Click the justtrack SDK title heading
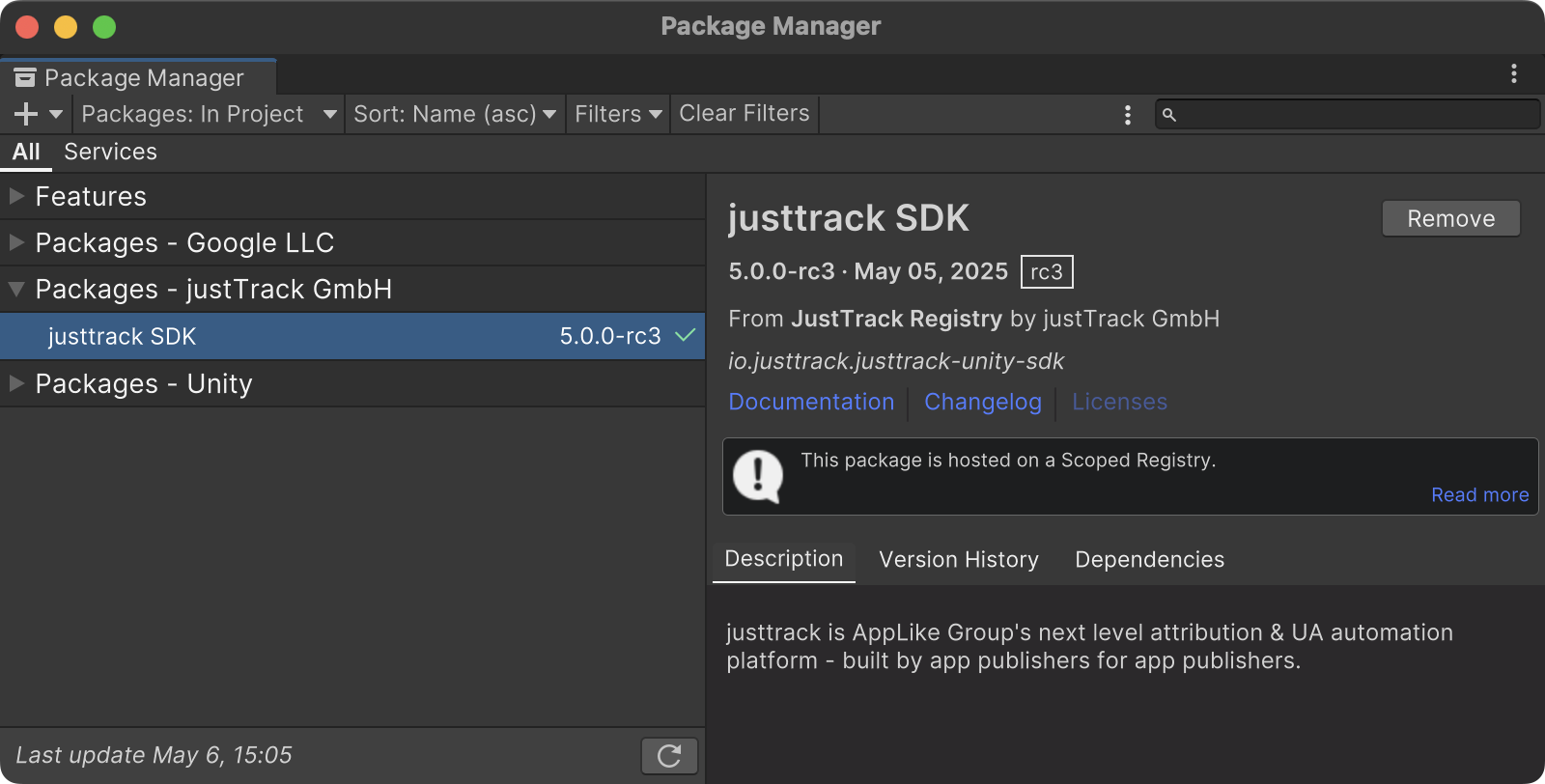 848,218
